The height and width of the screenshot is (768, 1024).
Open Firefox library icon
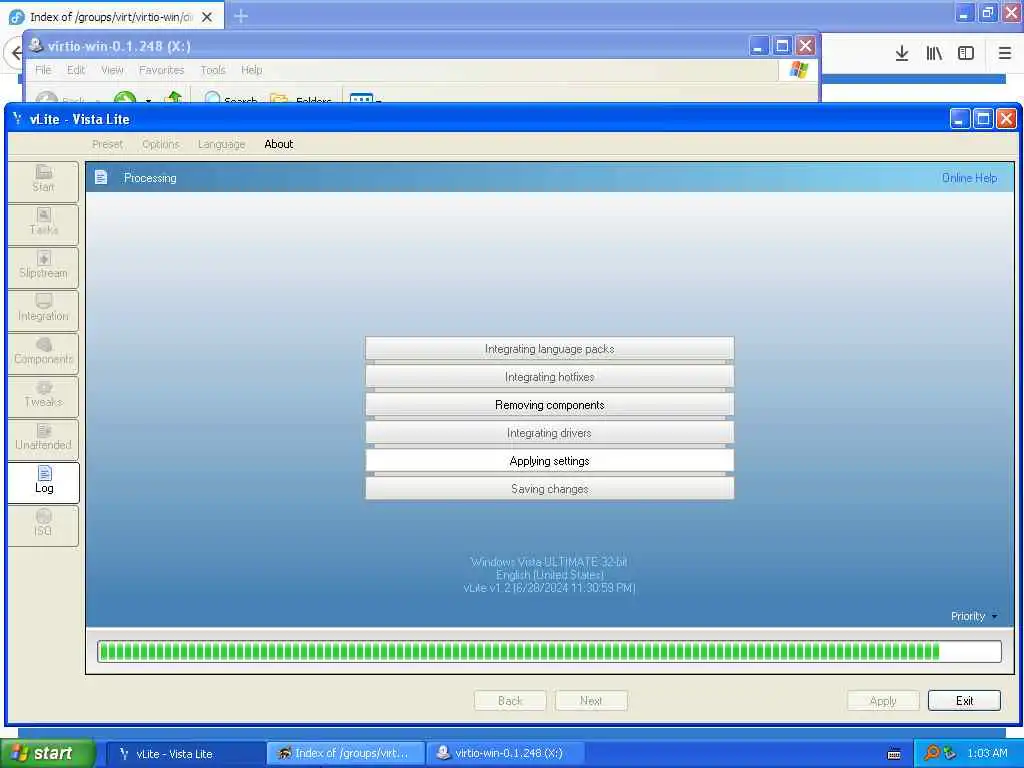(x=934, y=54)
